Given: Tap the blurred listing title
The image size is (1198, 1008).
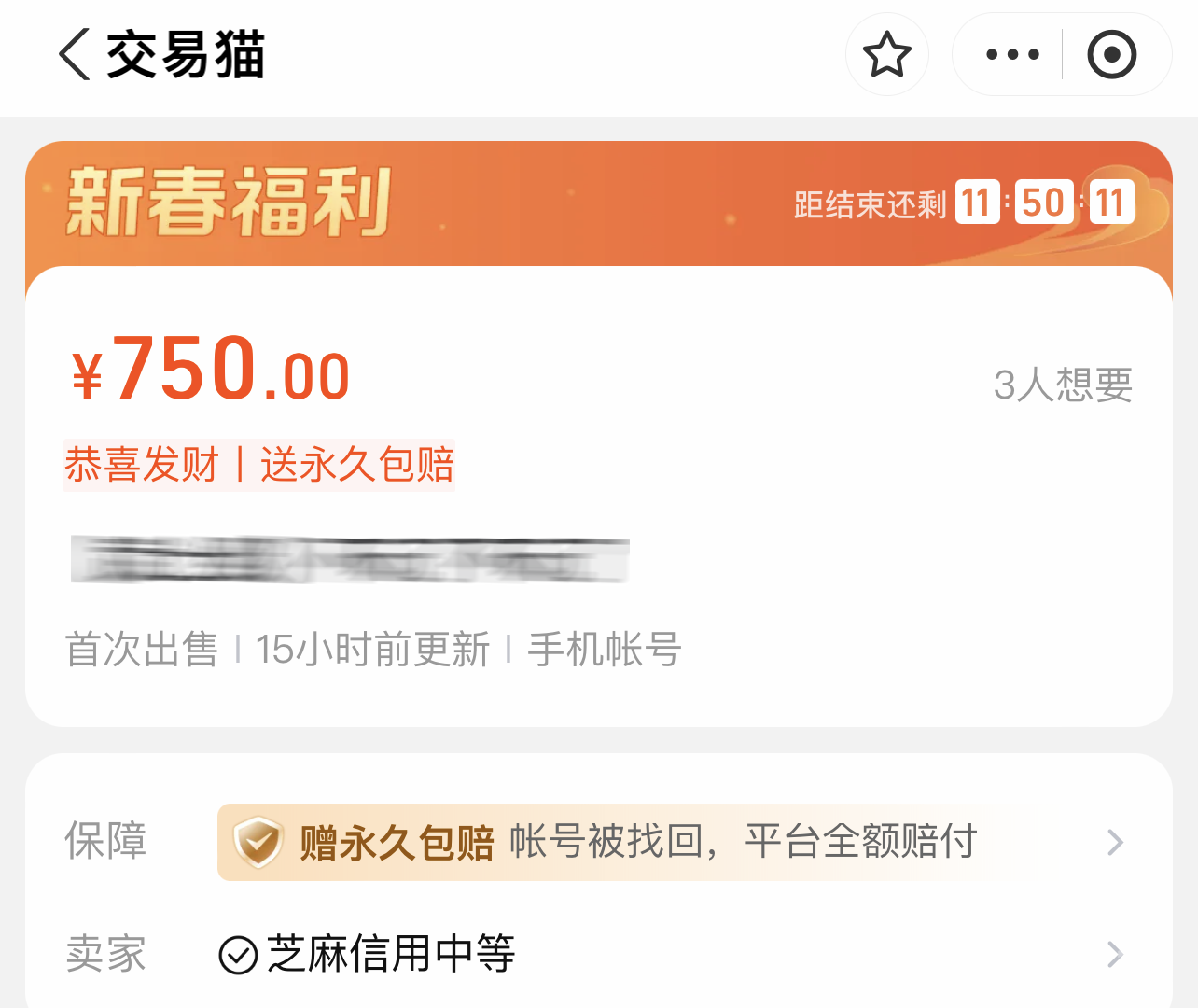Looking at the screenshot, I should click(x=350, y=560).
